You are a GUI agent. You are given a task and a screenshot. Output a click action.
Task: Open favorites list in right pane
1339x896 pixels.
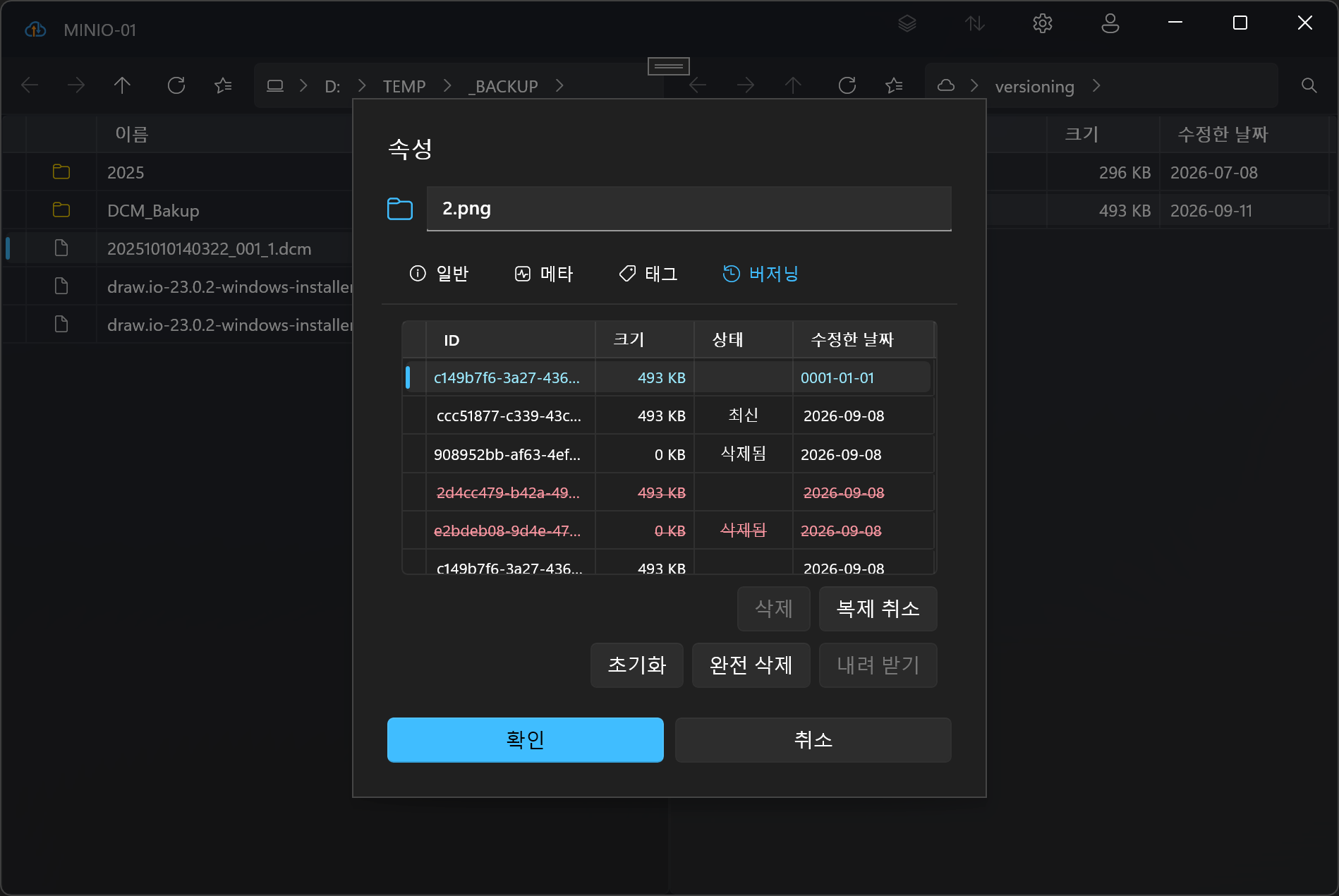894,85
